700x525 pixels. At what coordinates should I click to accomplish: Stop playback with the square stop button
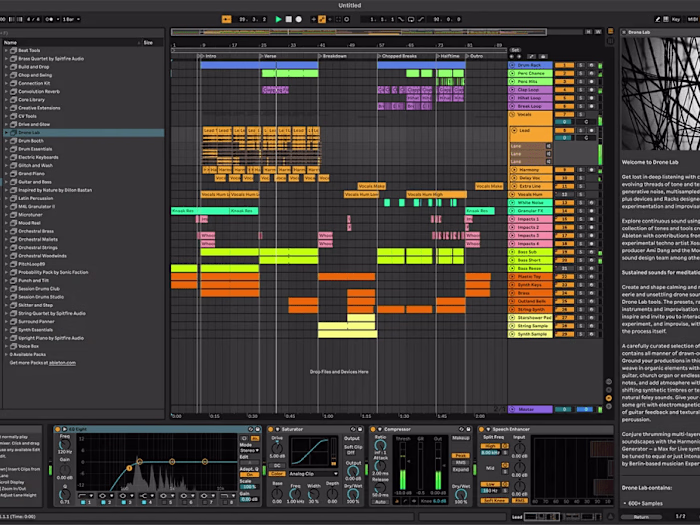[x=288, y=19]
